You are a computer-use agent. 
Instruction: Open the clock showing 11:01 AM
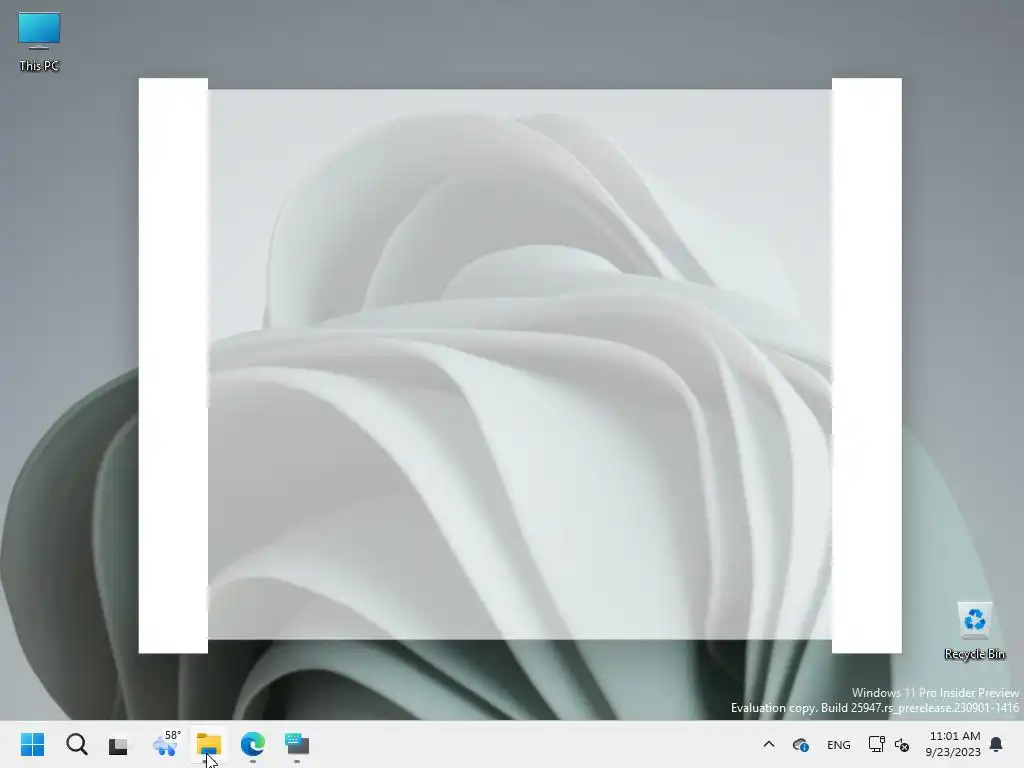[x=953, y=744]
